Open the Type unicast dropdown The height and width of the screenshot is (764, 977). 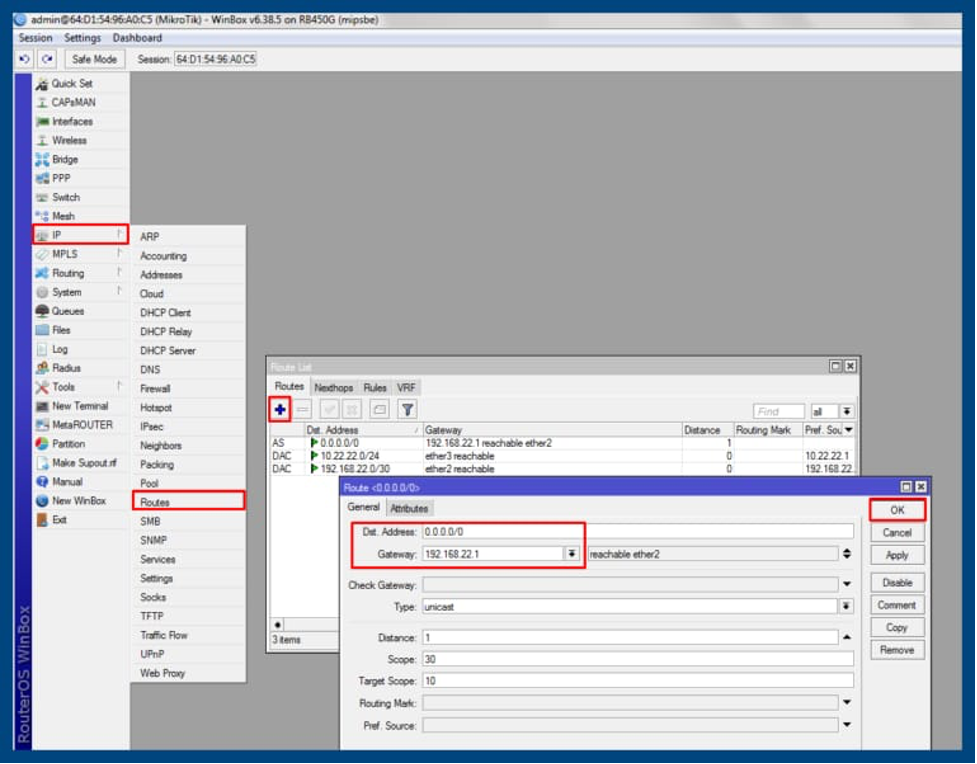click(x=846, y=606)
